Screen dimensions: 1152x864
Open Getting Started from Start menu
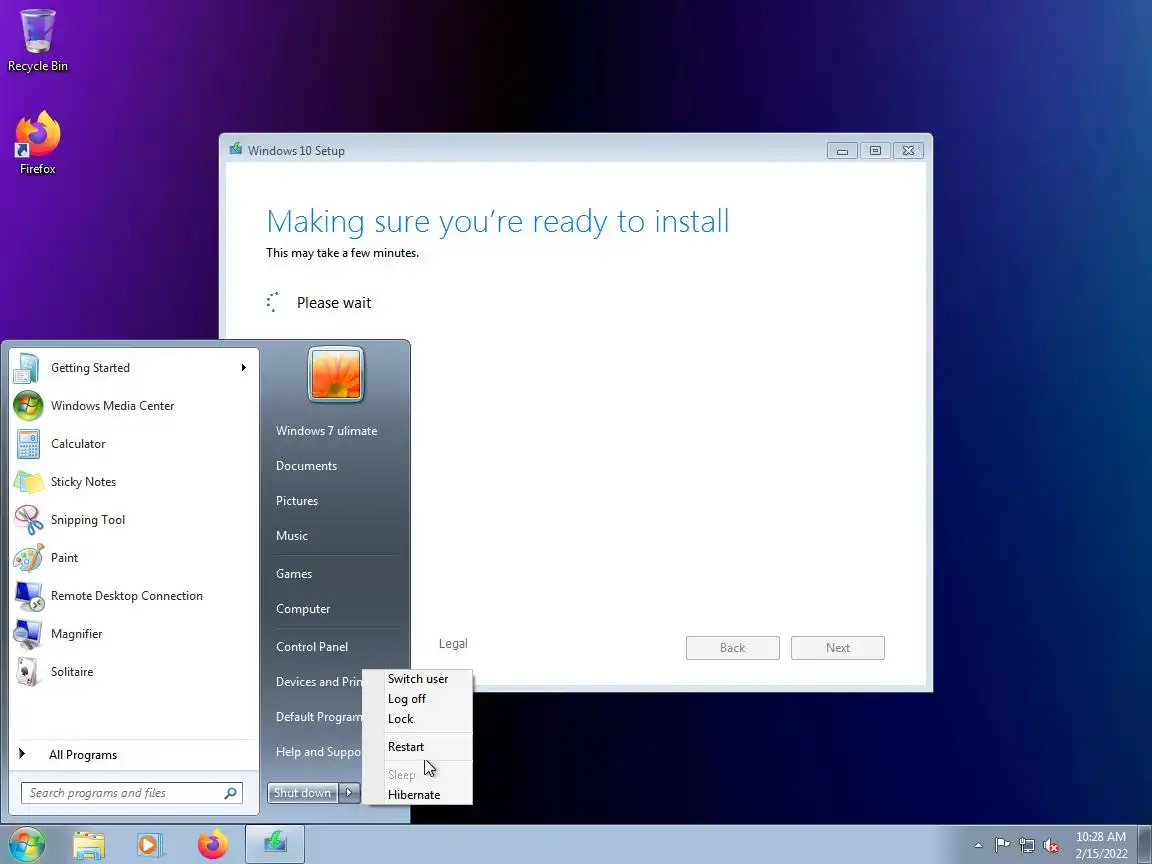pyautogui.click(x=132, y=367)
